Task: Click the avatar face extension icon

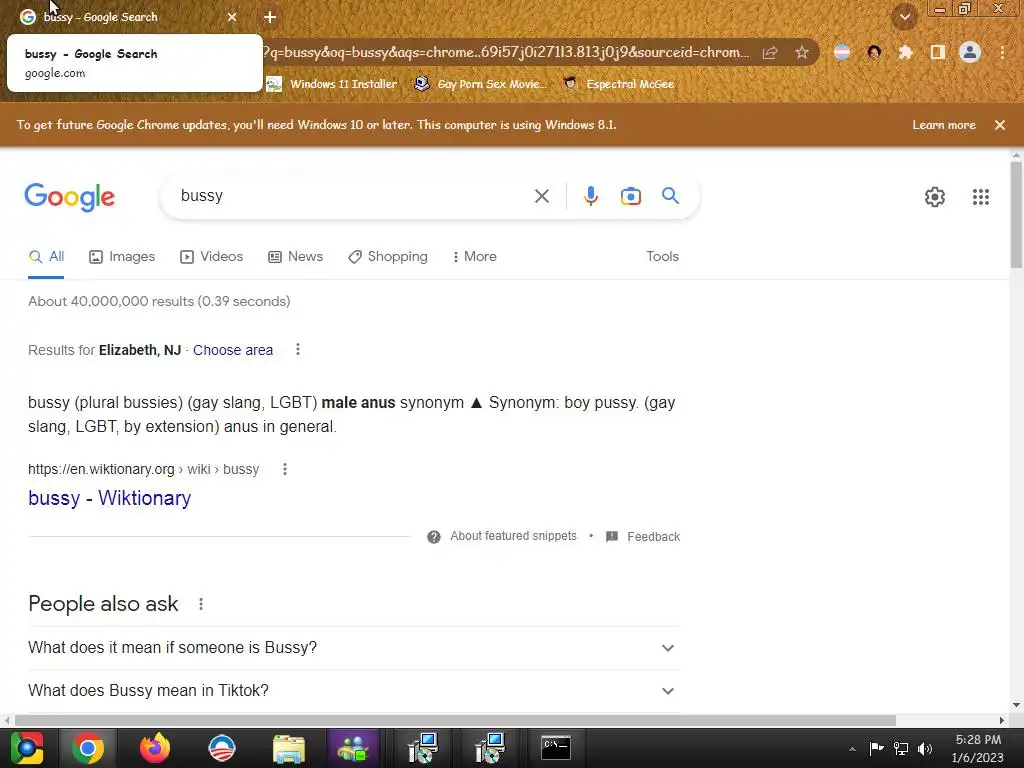Action: tap(874, 52)
